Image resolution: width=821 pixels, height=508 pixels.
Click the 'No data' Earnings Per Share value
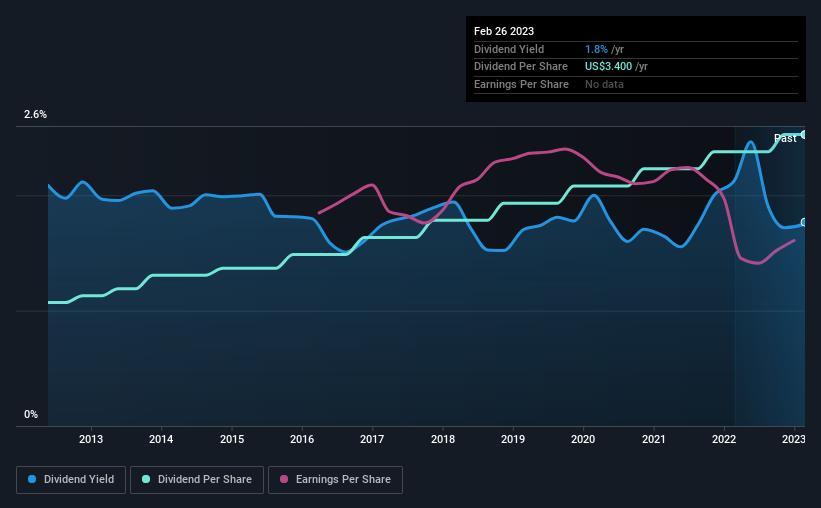604,84
